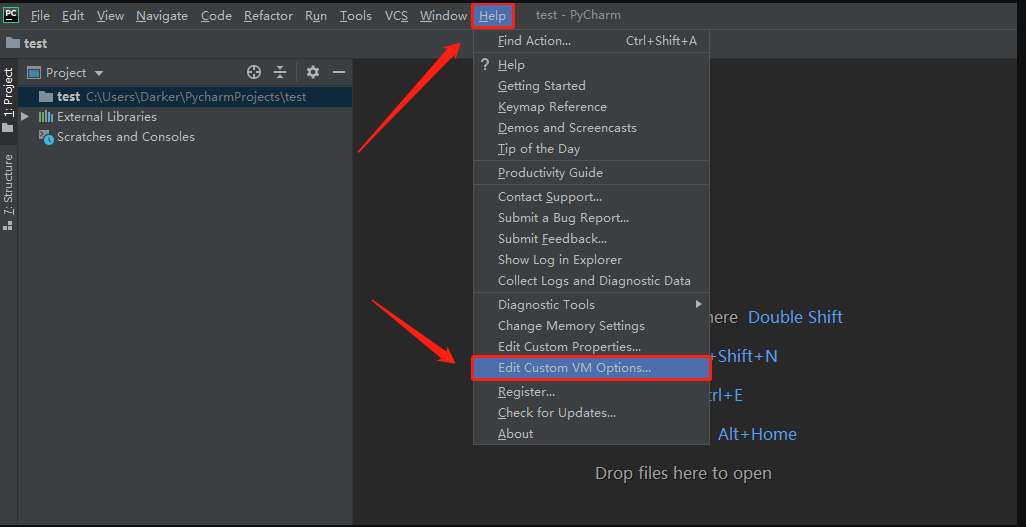Viewport: 1026px width, 527px height.
Task: Open the File menu
Action: pyautogui.click(x=40, y=16)
